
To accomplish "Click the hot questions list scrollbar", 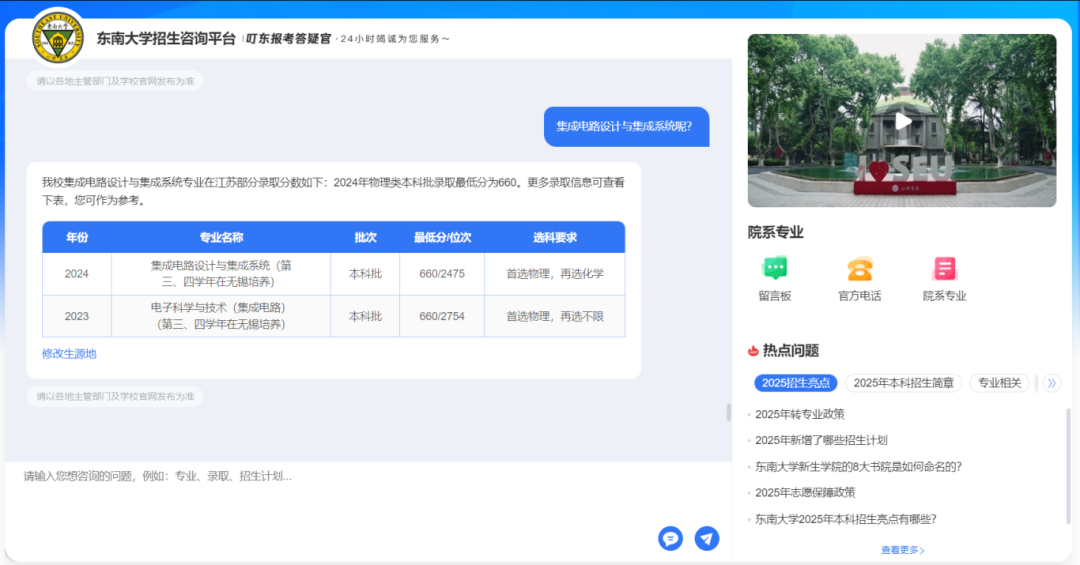I will pos(1068,465).
